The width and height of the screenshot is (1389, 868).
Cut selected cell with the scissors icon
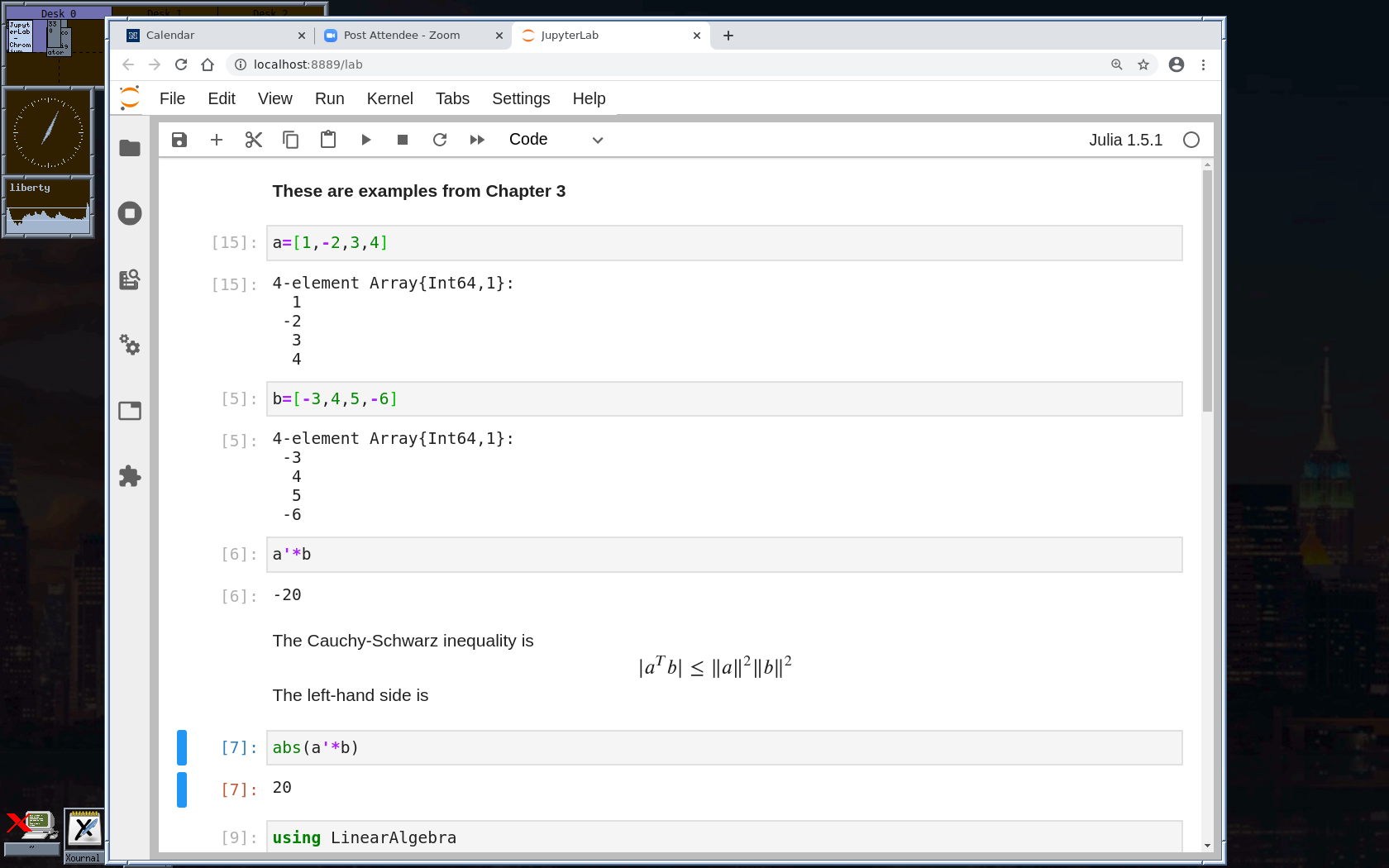point(254,140)
